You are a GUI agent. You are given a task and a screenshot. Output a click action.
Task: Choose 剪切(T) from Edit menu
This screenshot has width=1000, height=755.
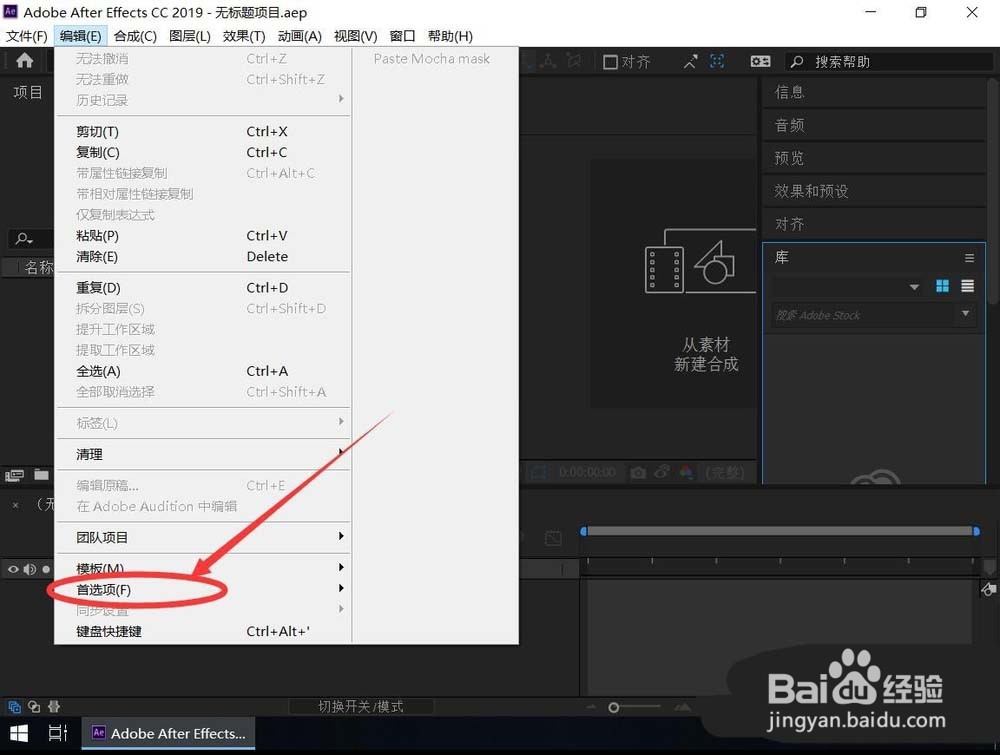pyautogui.click(x=203, y=131)
